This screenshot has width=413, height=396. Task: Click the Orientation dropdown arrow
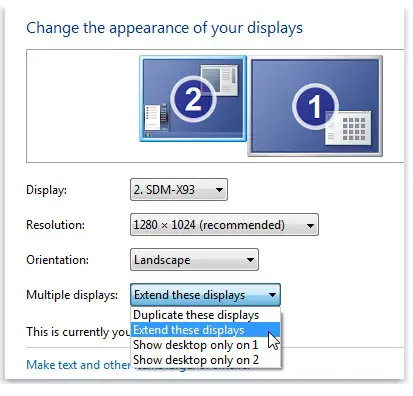pos(250,260)
